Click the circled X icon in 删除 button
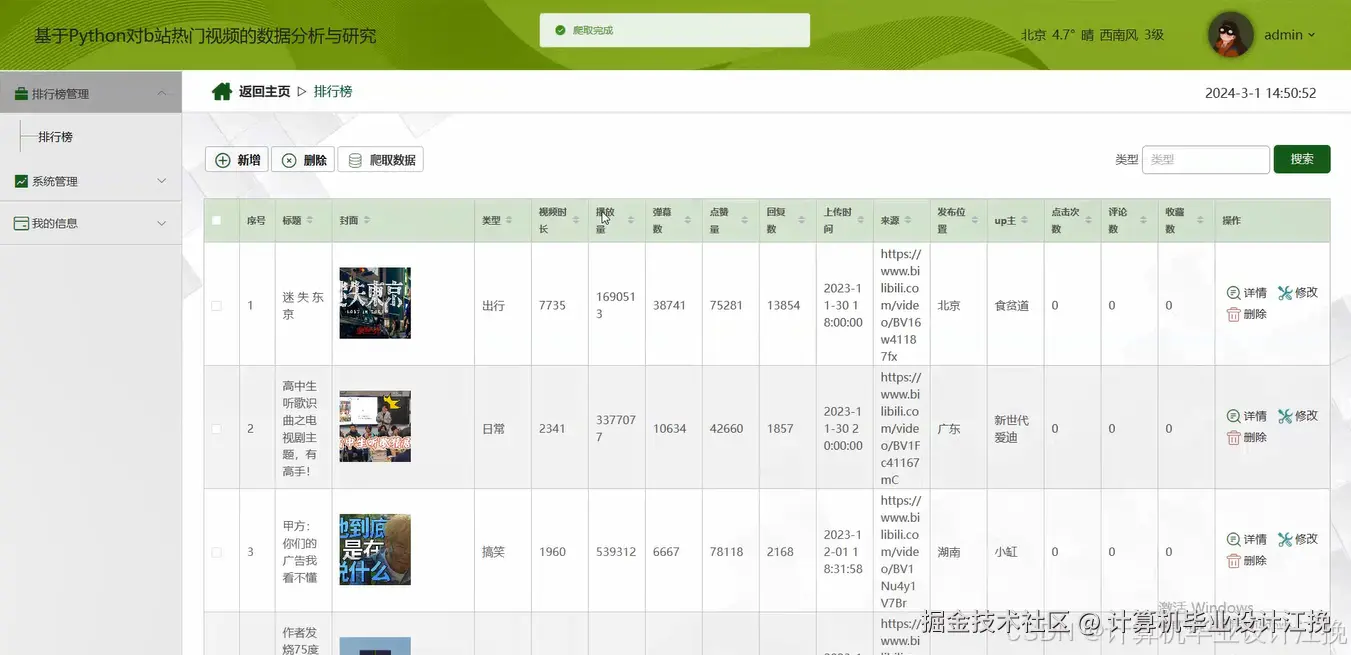Image resolution: width=1351 pixels, height=655 pixels. tap(289, 160)
